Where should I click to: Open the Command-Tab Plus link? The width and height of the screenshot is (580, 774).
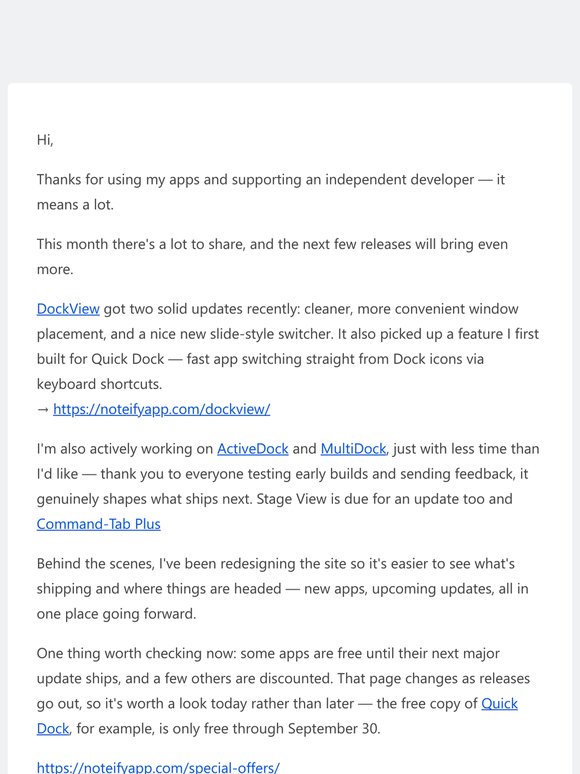pyautogui.click(x=99, y=524)
